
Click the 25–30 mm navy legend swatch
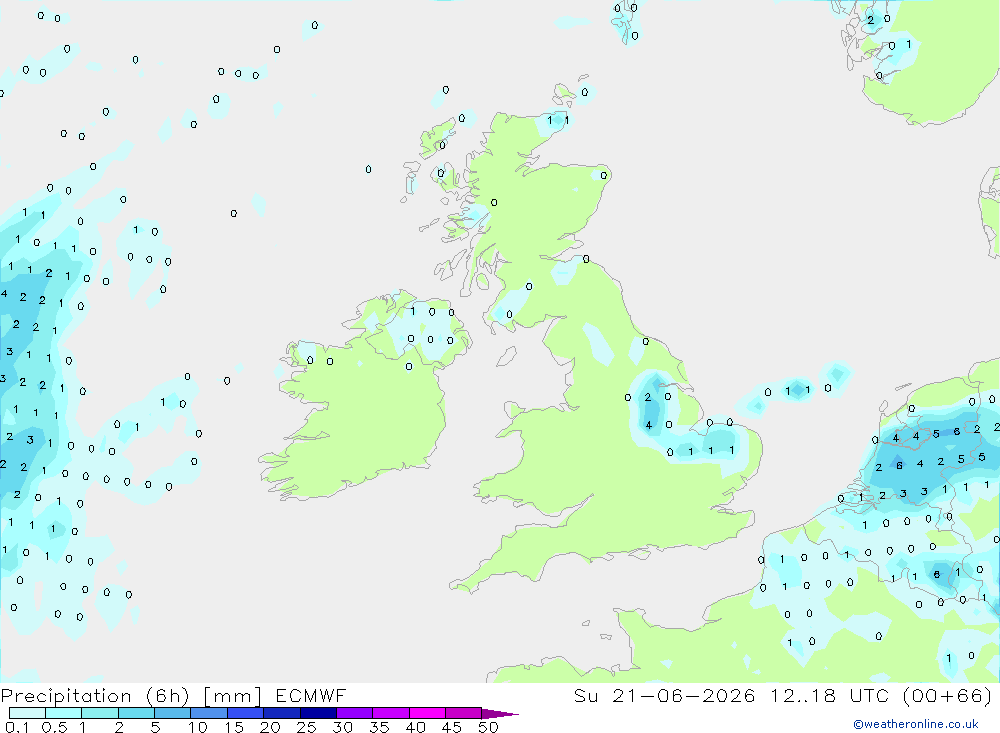(318, 713)
